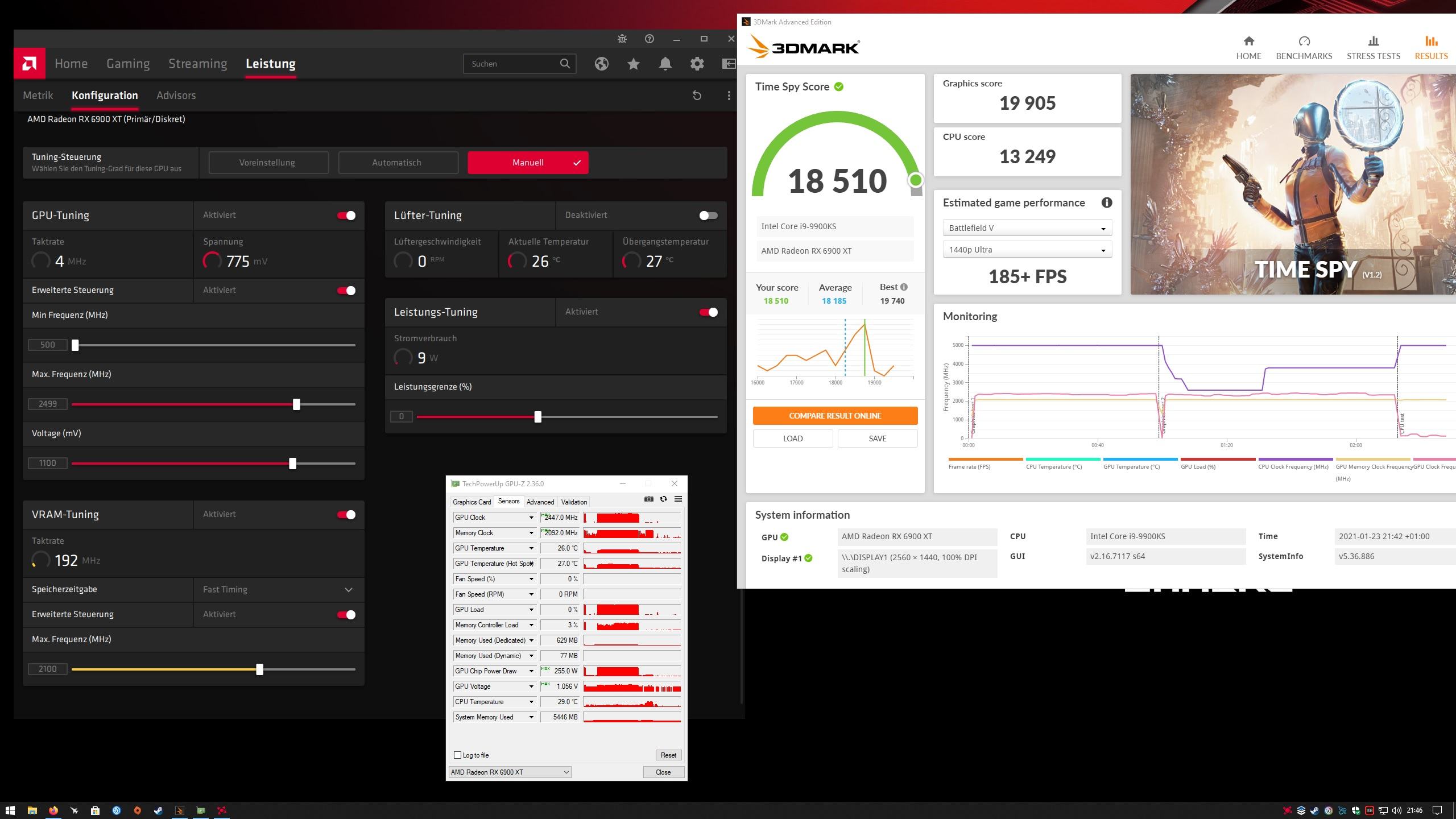Click GPU-Z refresh icon
This screenshot has width=1456, height=819.
(x=663, y=499)
